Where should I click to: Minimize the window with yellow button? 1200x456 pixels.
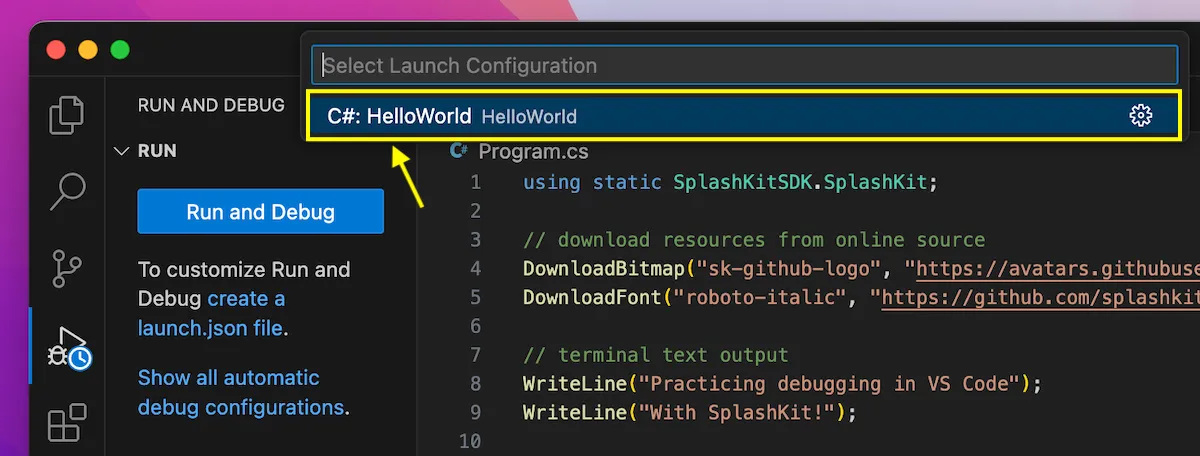[x=88, y=49]
